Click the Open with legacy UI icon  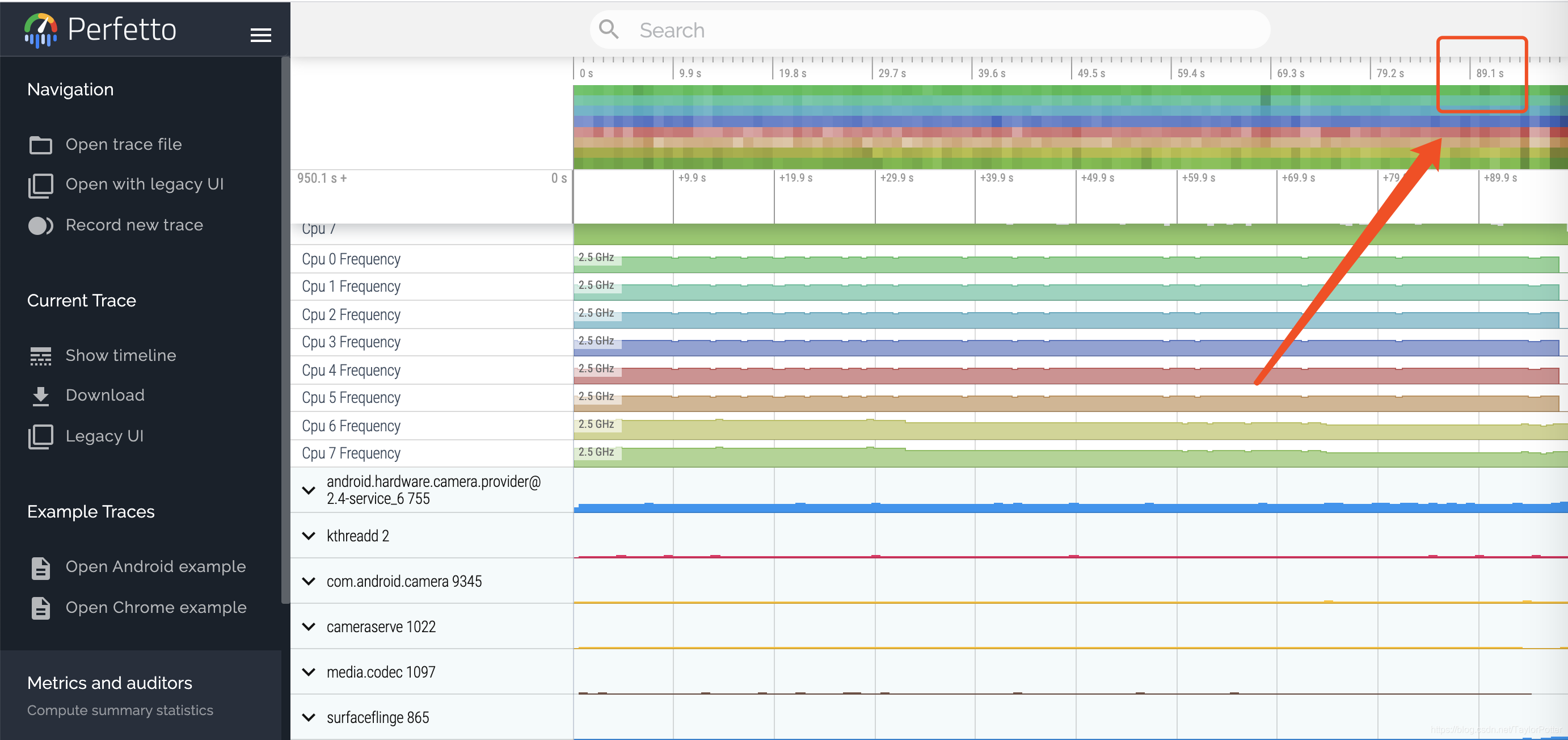pos(41,185)
